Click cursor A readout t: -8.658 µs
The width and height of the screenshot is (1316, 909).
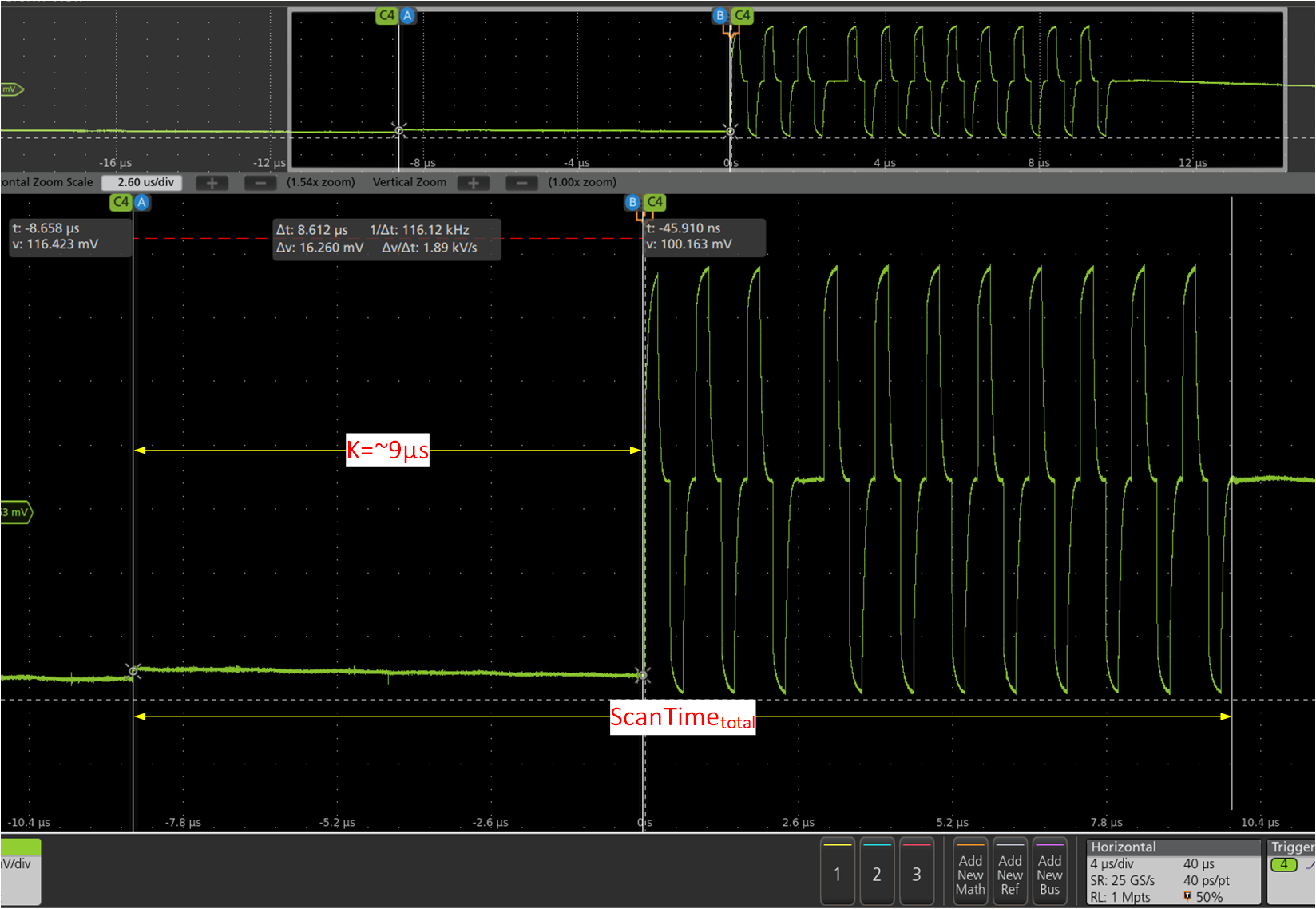click(x=46, y=228)
